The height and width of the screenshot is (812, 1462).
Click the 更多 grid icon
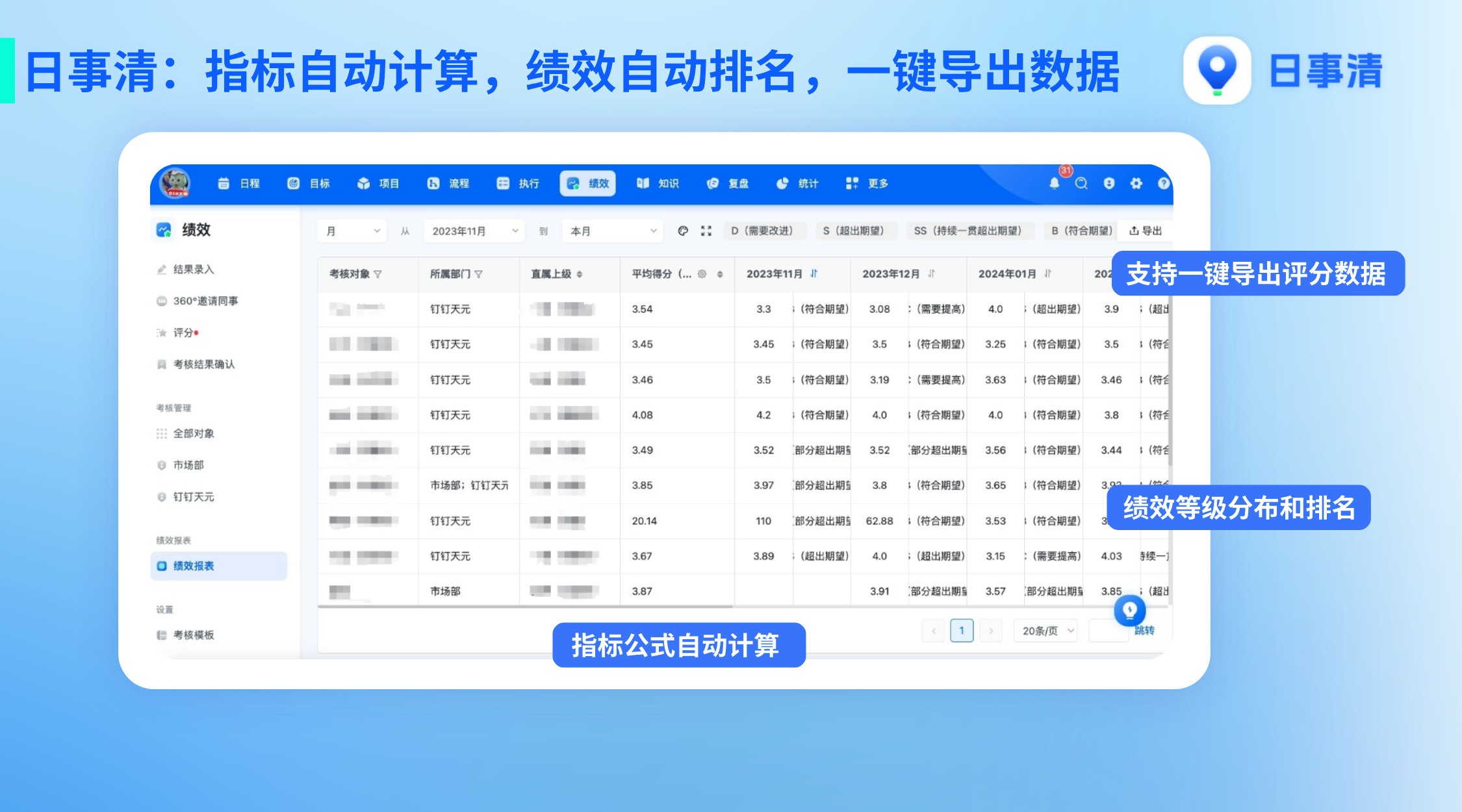852,184
